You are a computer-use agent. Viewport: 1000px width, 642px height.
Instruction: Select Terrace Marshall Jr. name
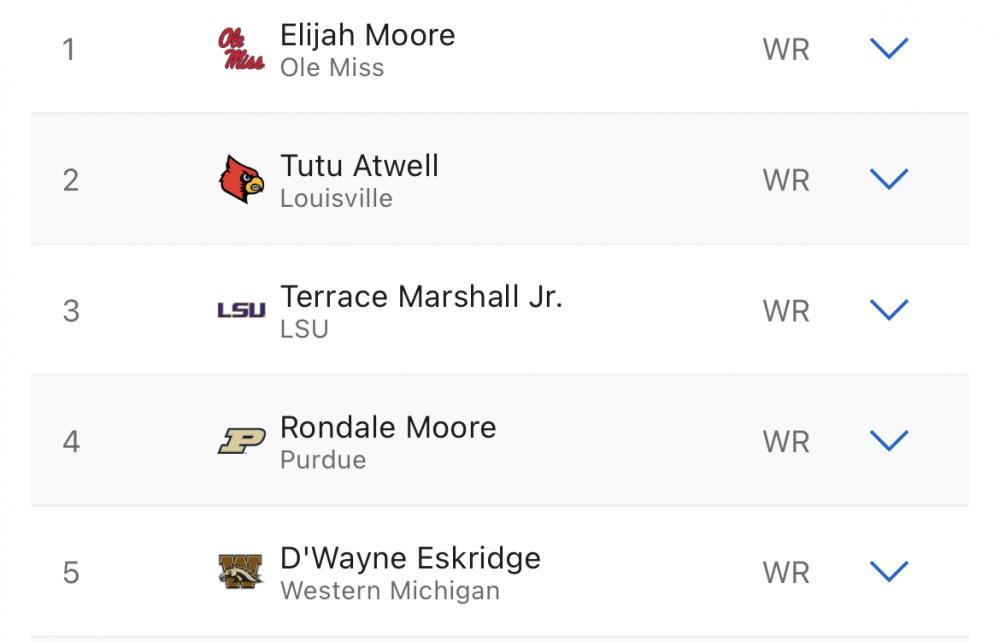(x=421, y=297)
